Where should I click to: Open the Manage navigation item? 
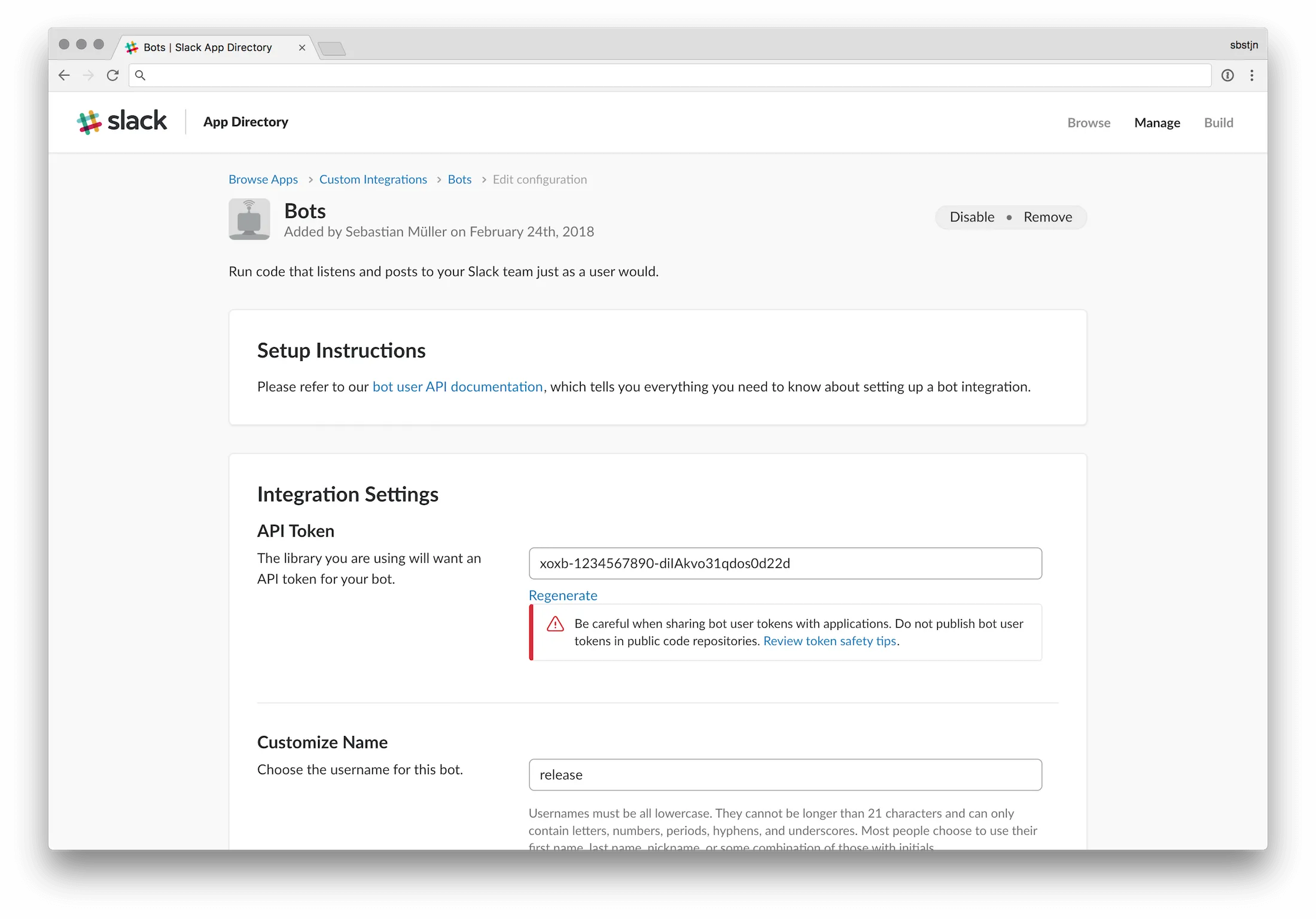tap(1157, 123)
